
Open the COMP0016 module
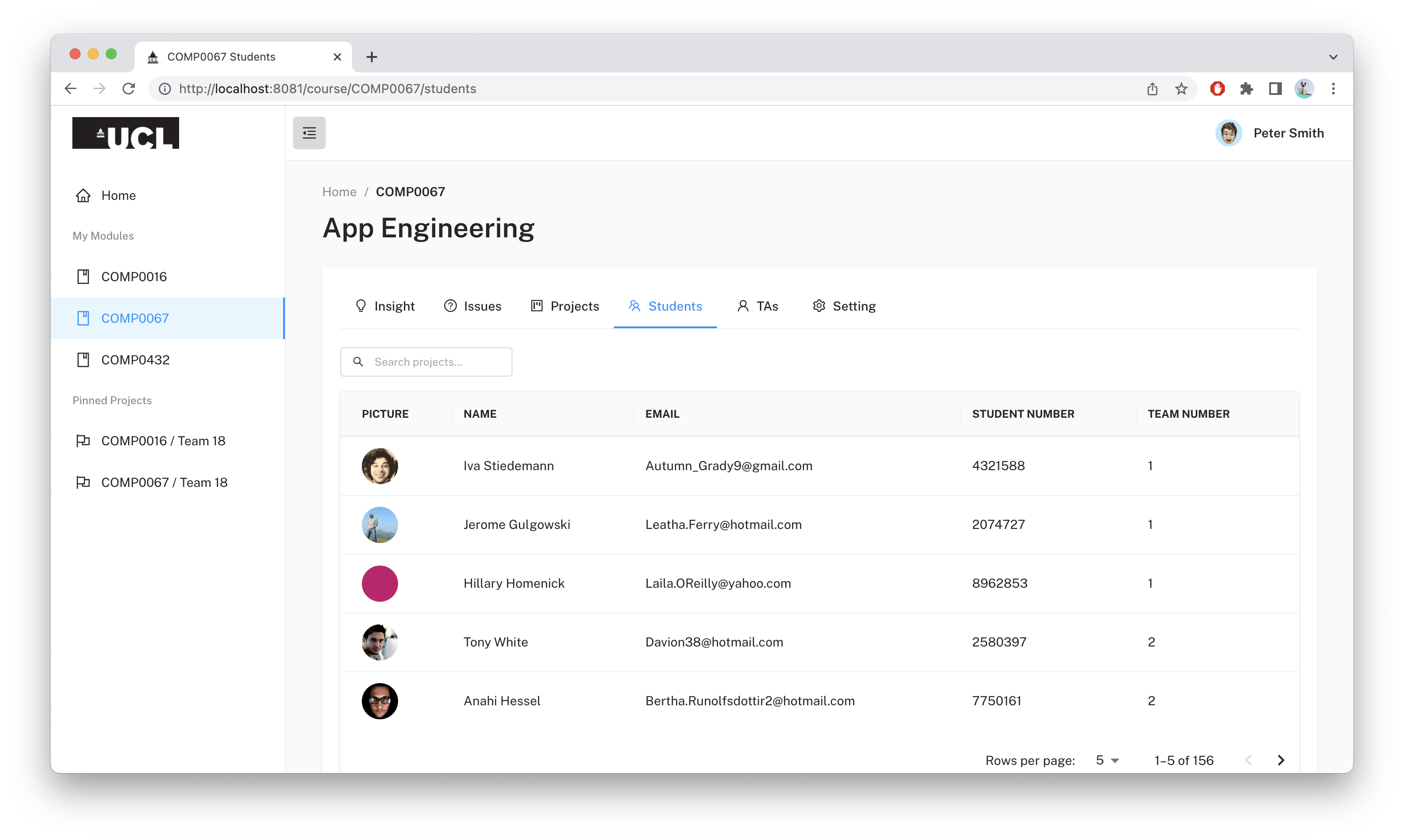click(167, 277)
